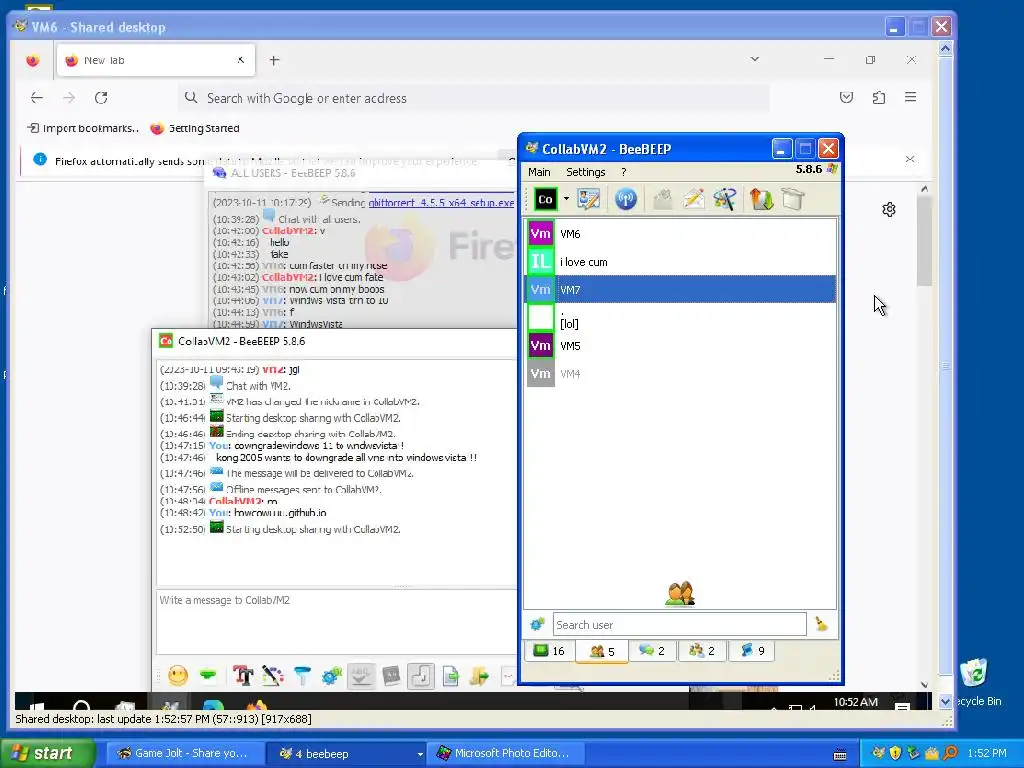
Task: Click the green presets icon in chat toolbar
Action: tap(208, 675)
